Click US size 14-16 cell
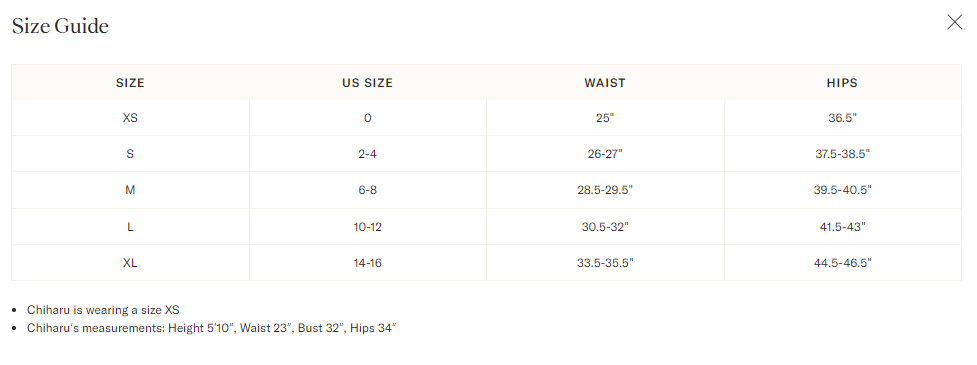 (368, 263)
